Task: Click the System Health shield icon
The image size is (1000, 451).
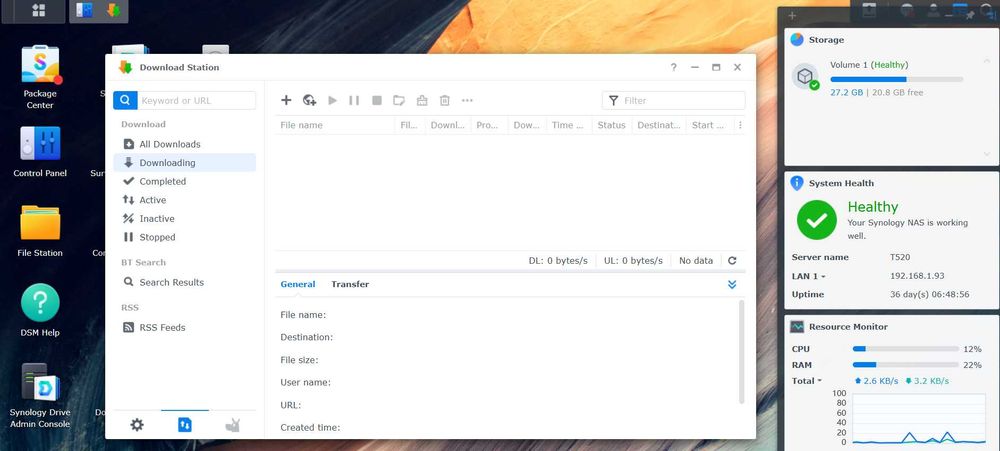Action: point(797,183)
